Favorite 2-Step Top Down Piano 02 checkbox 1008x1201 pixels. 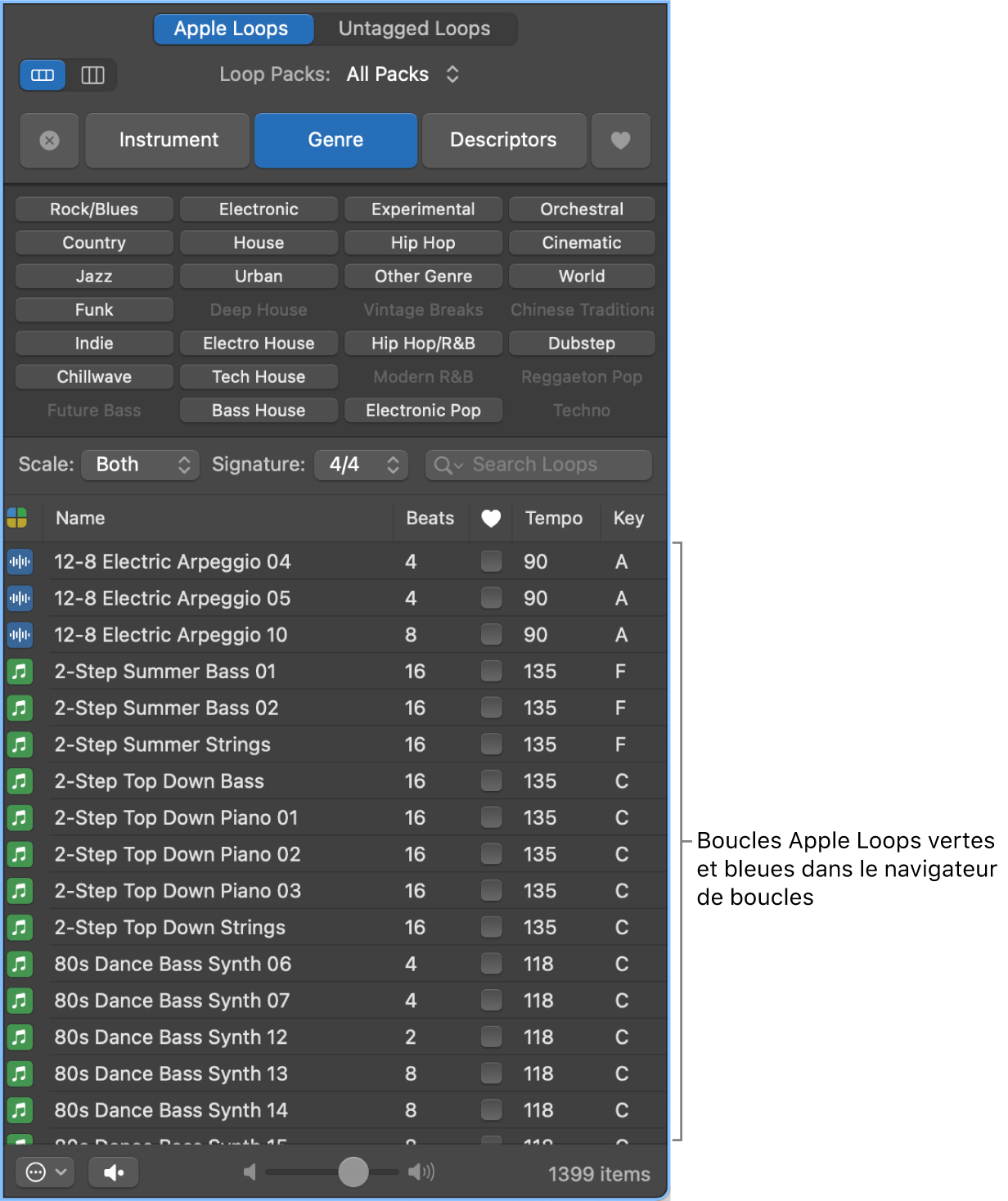point(492,854)
